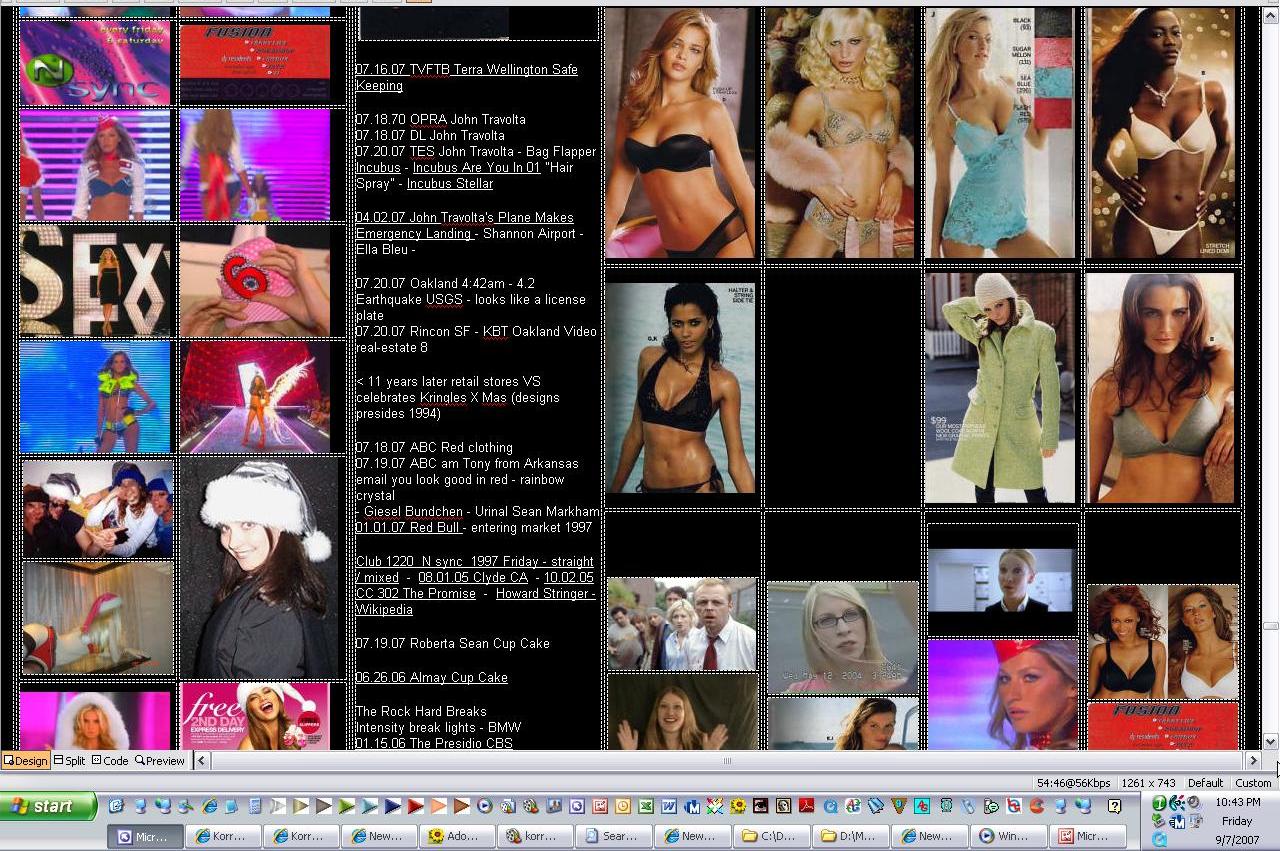Image resolution: width=1280 pixels, height=851 pixels.
Task: Launch Windows Media Player from quick launch
Action: [x=484, y=806]
